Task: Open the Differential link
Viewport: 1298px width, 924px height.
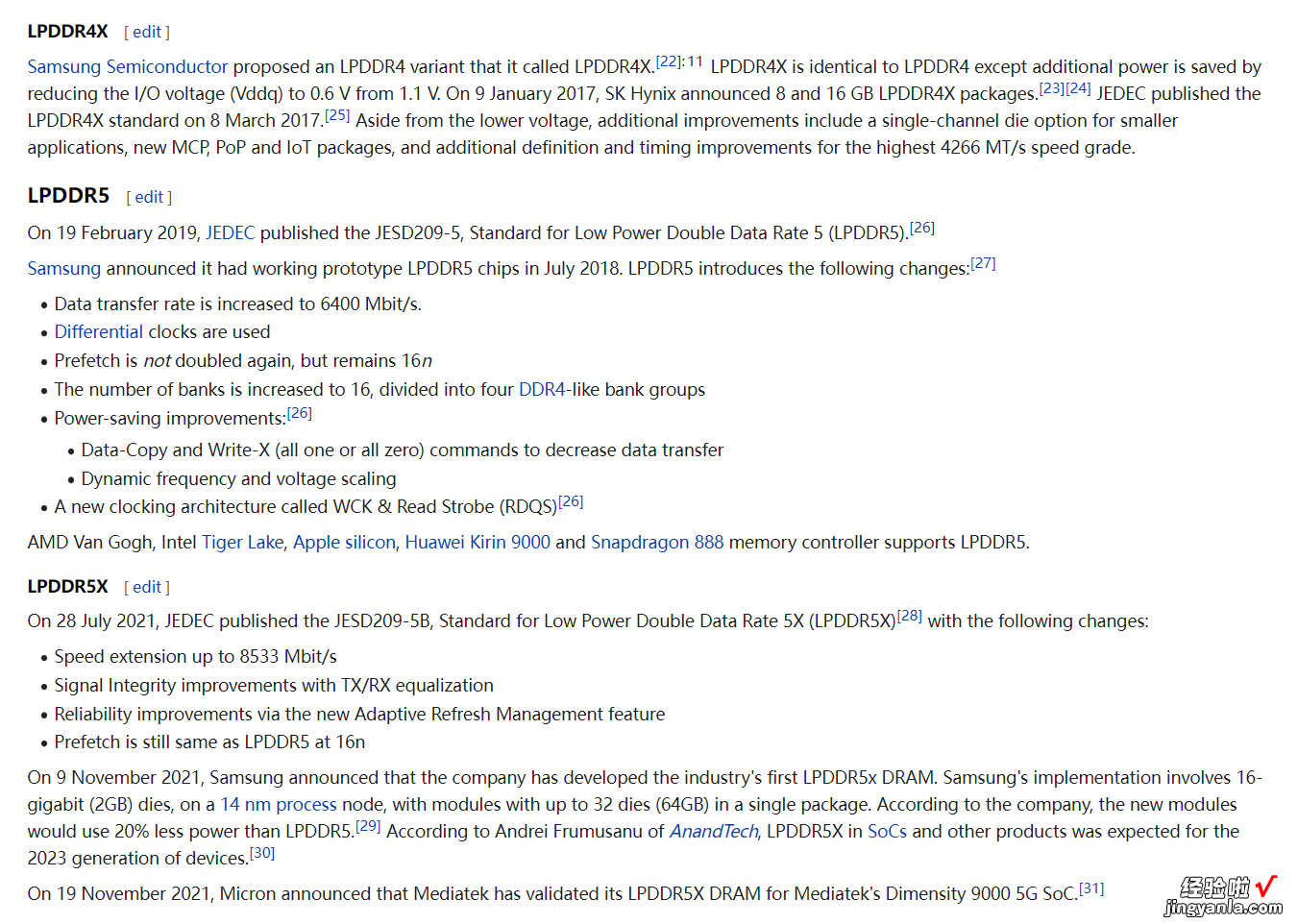Action: pos(99,331)
